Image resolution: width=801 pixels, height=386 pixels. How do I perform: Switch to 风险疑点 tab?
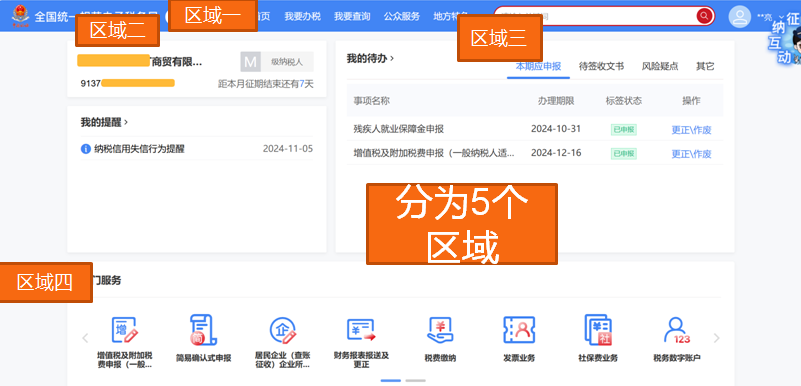click(x=660, y=66)
